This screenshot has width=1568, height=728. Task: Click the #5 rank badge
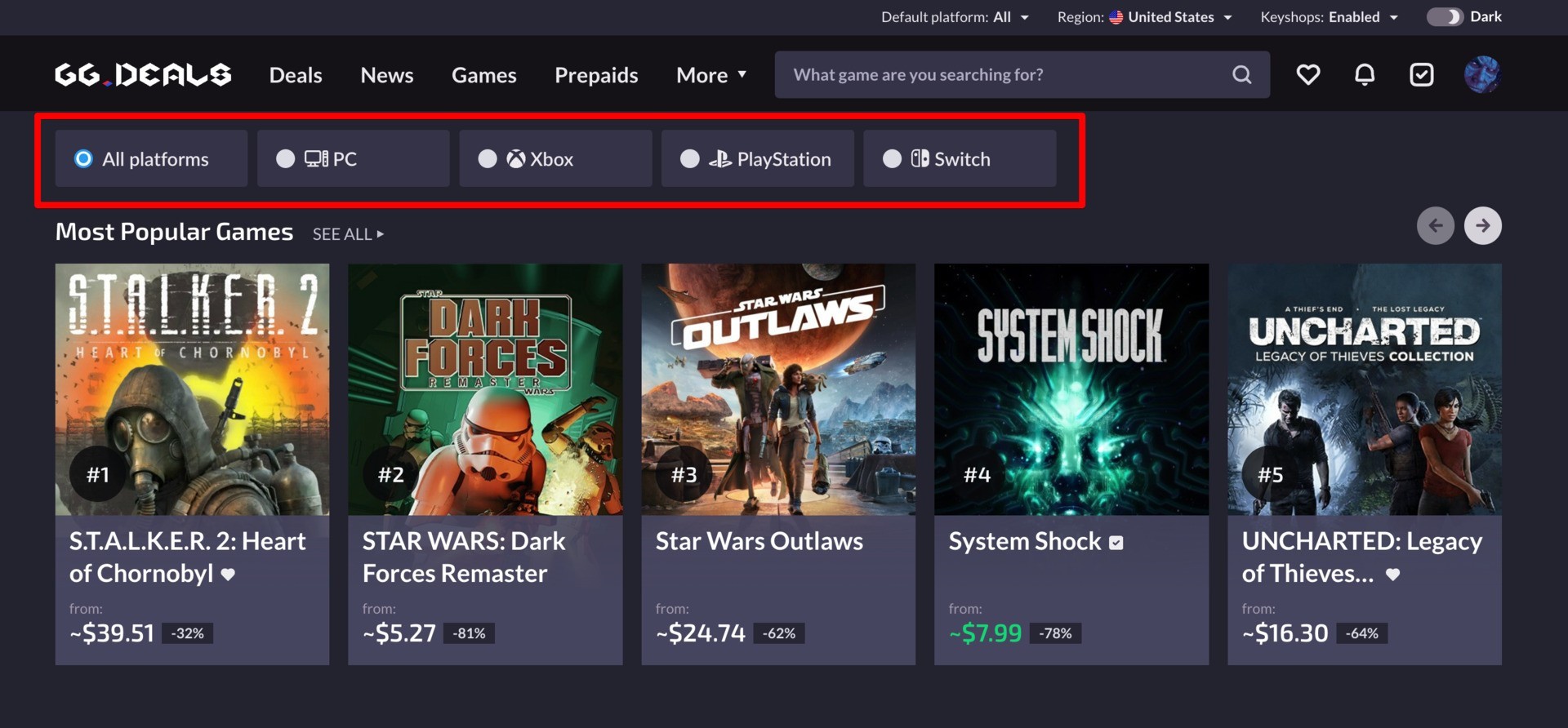(x=1271, y=474)
